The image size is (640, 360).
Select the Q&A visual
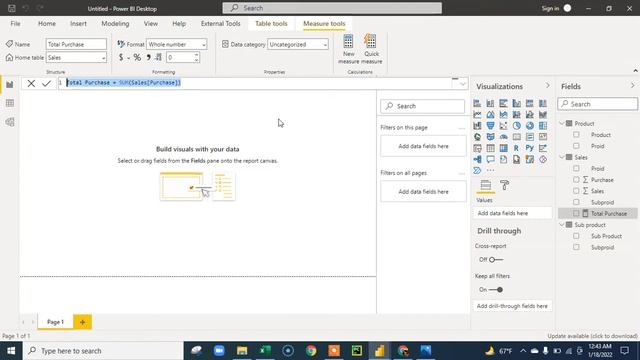pyautogui.click(x=490, y=159)
